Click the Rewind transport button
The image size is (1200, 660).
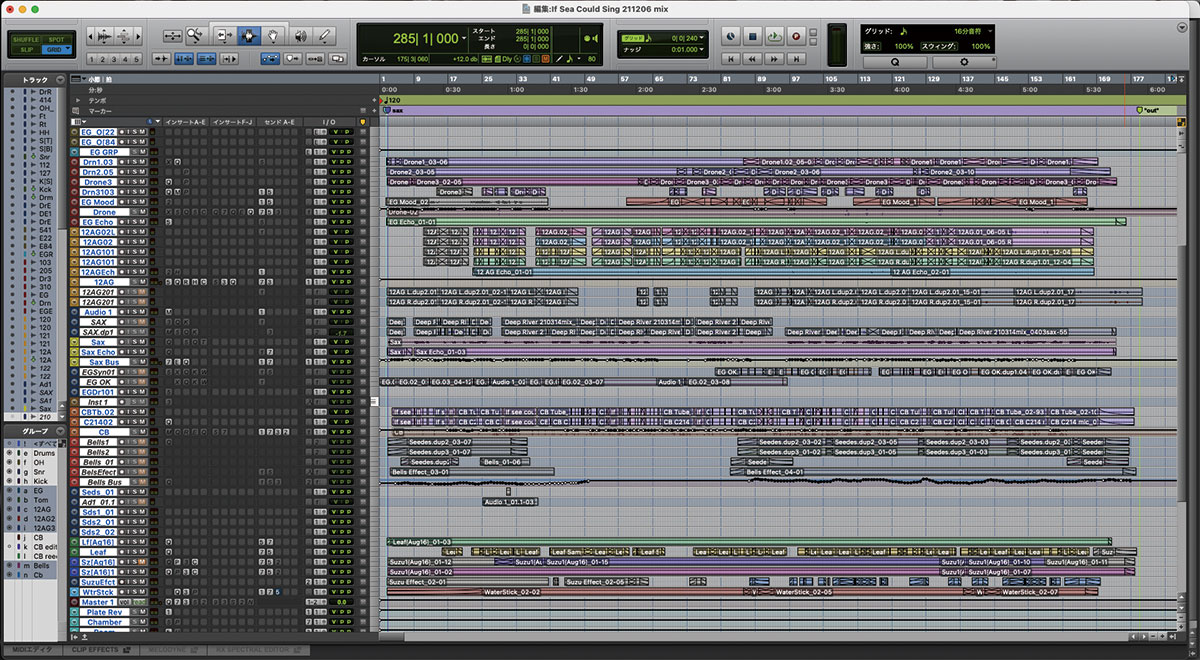point(753,59)
